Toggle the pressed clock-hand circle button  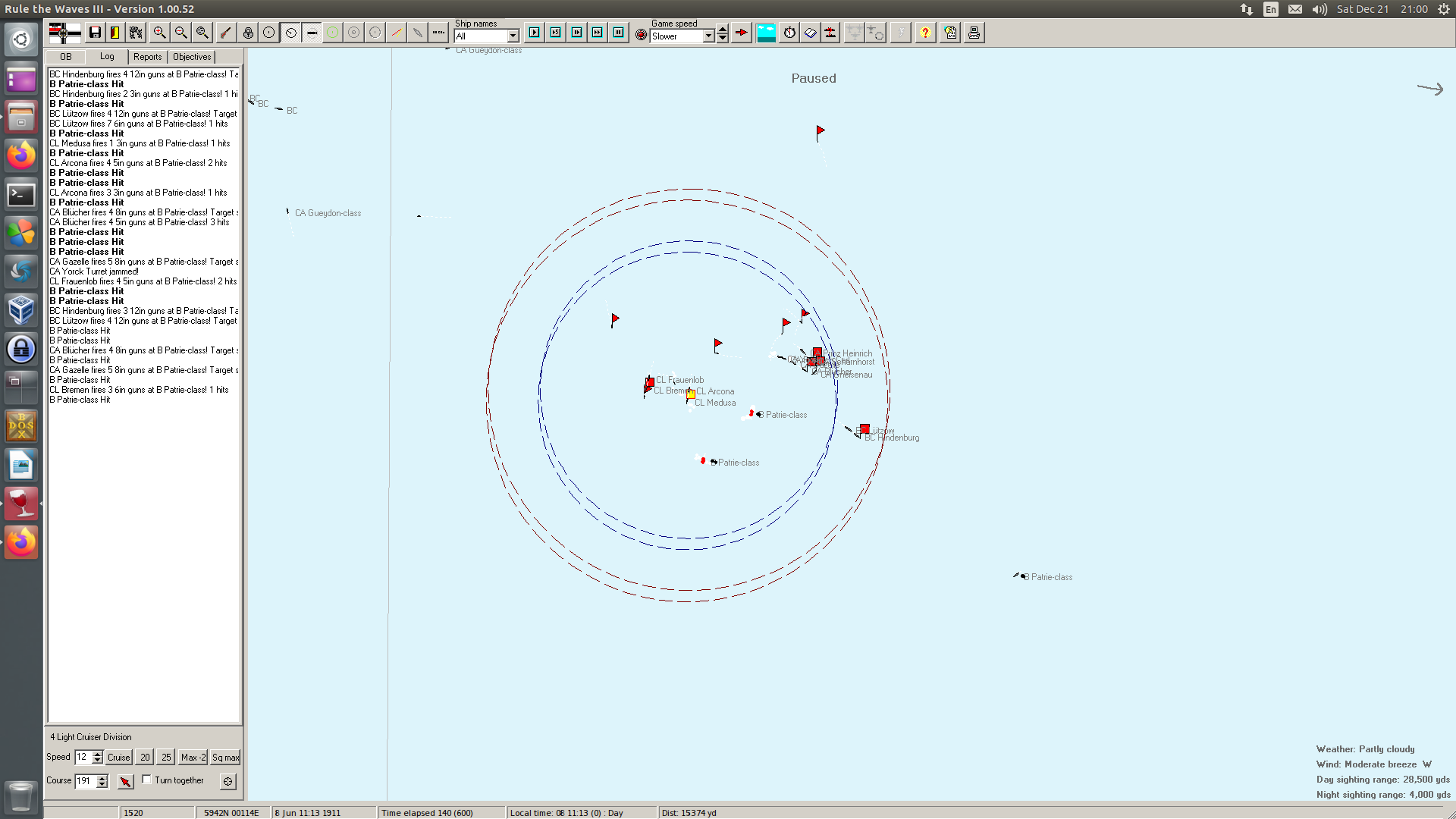pyautogui.click(x=290, y=33)
